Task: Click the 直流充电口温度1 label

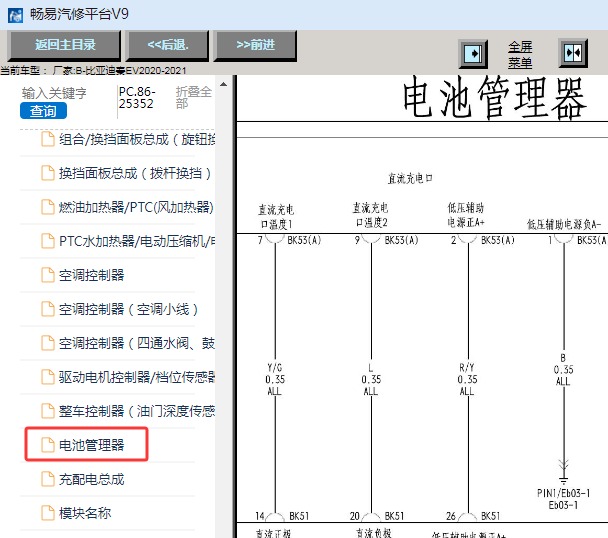Action: (276, 217)
